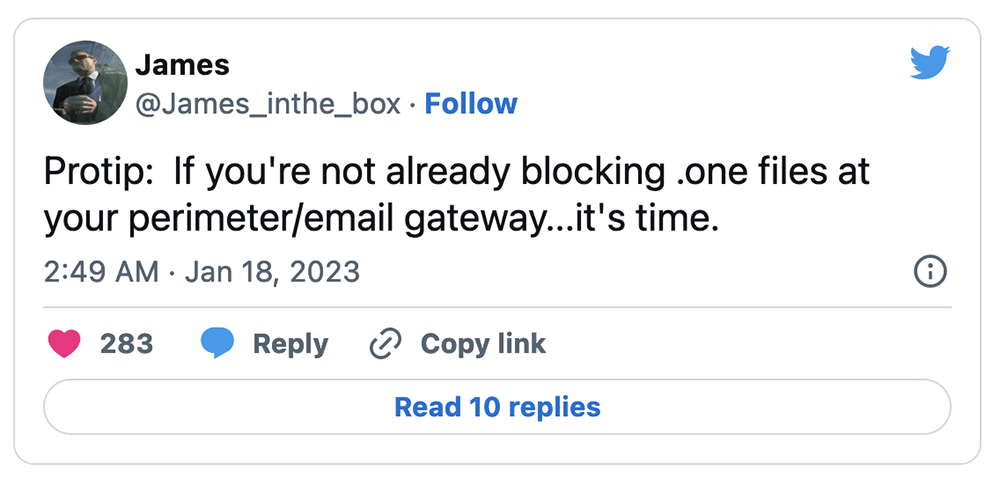Viewport: 1000px width, 486px height.
Task: Open James's profile avatar picture
Action: [85, 82]
